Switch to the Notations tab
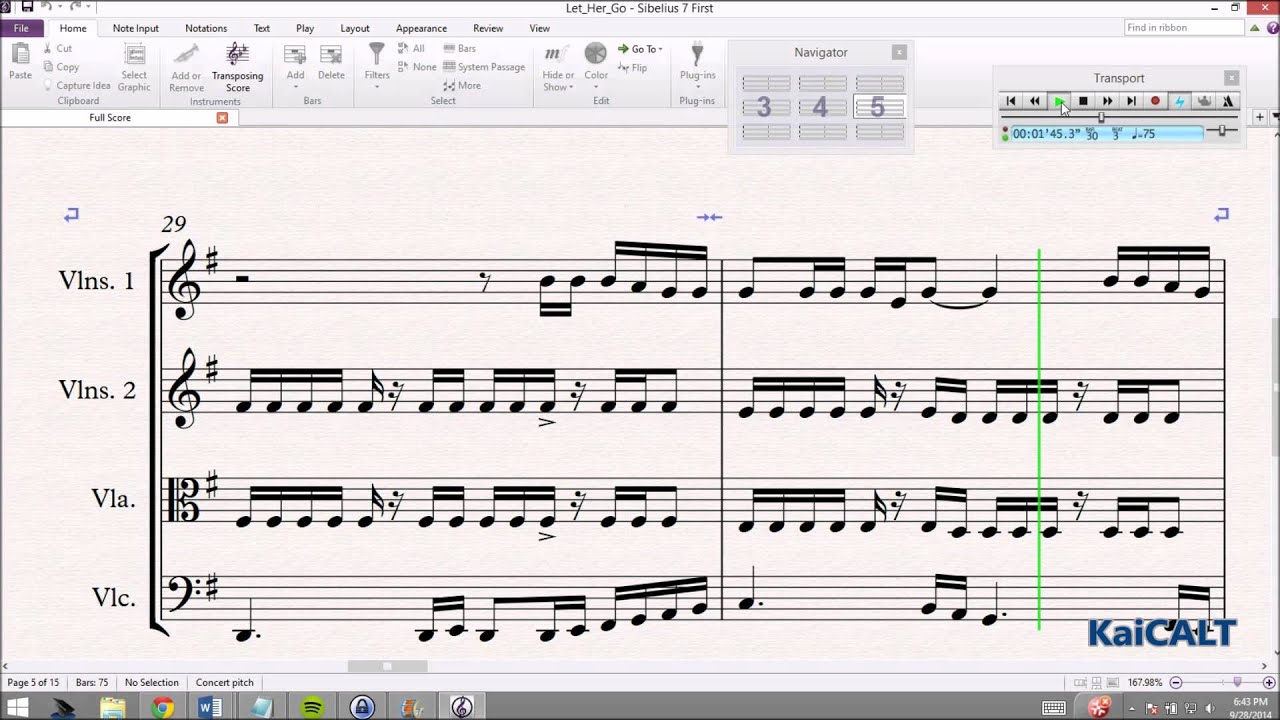This screenshot has height=720, width=1280. click(x=206, y=28)
